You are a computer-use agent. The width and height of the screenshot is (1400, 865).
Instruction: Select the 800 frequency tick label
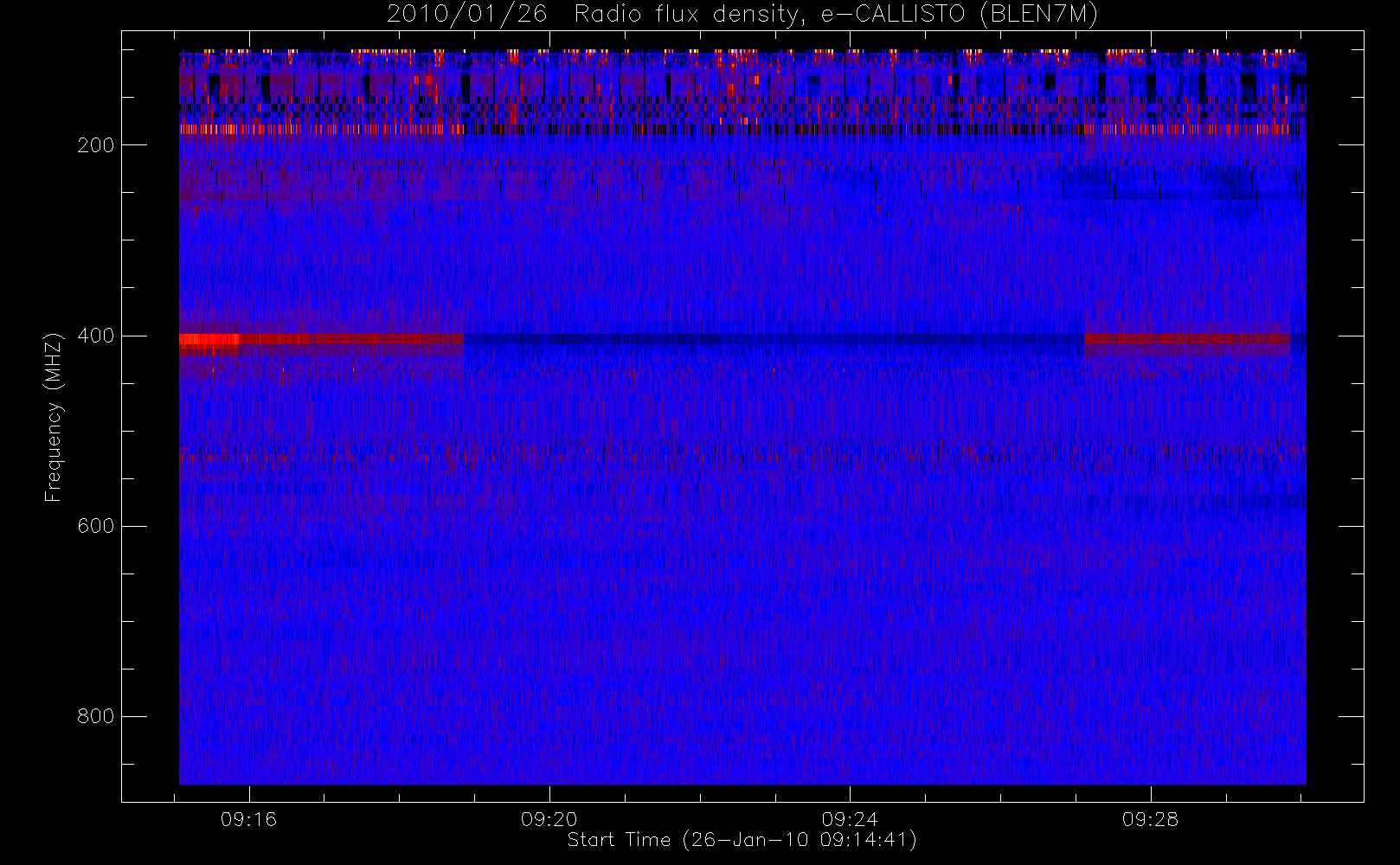[x=96, y=716]
